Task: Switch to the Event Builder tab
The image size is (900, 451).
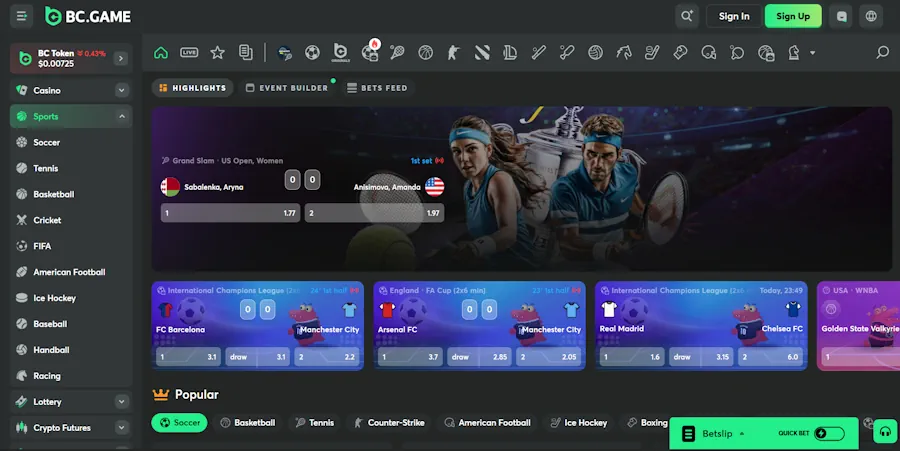Action: click(x=287, y=88)
